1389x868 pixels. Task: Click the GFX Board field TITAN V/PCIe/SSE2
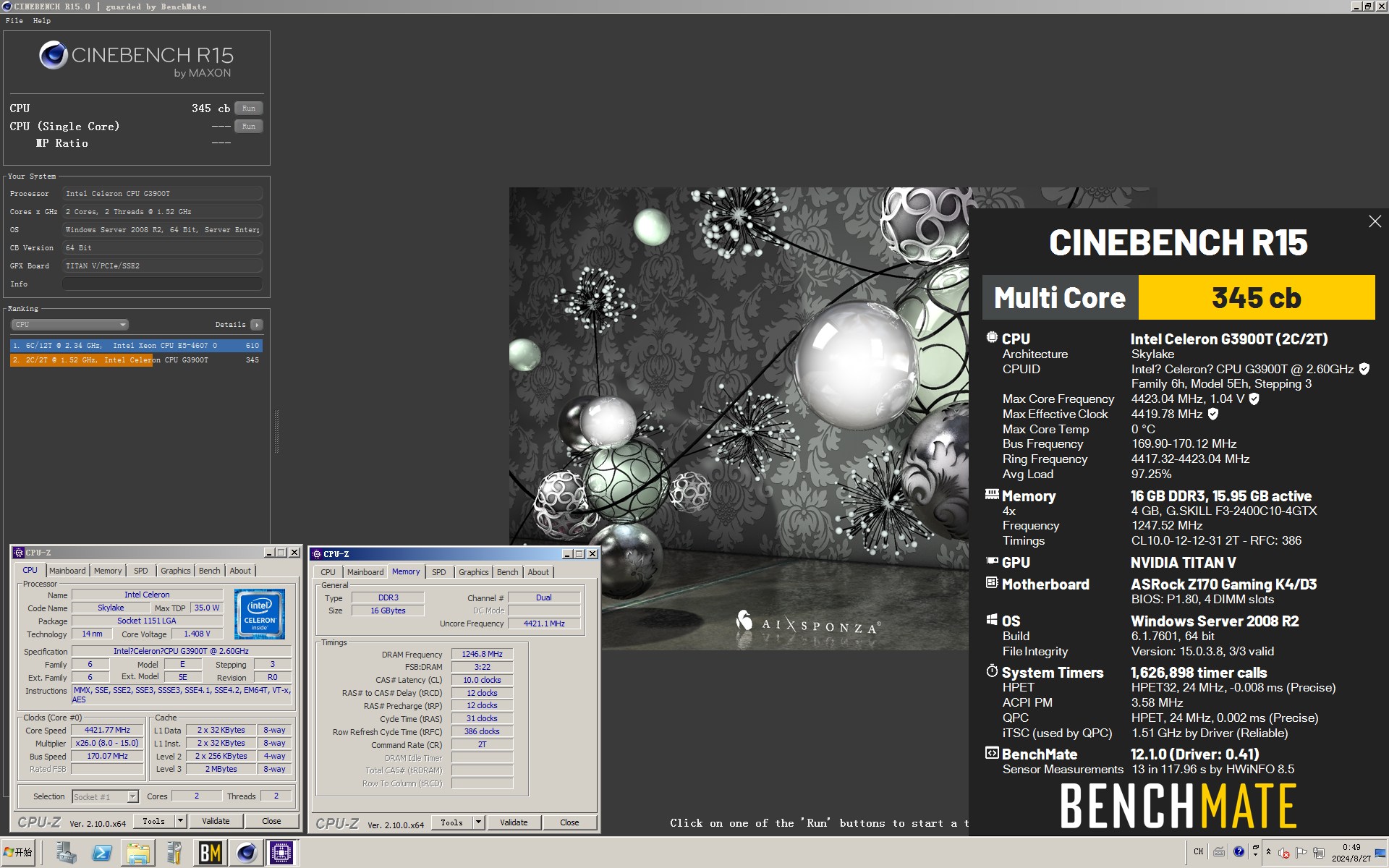coord(162,266)
